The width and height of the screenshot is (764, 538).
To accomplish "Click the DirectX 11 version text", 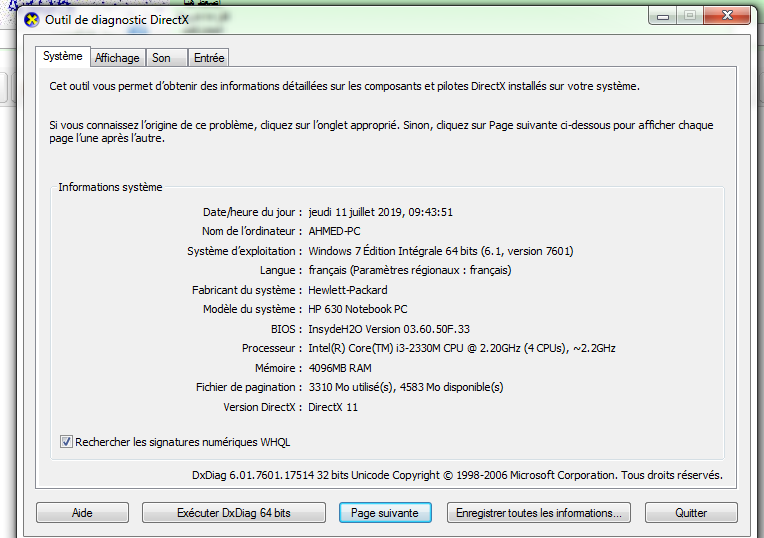I will click(x=333, y=407).
